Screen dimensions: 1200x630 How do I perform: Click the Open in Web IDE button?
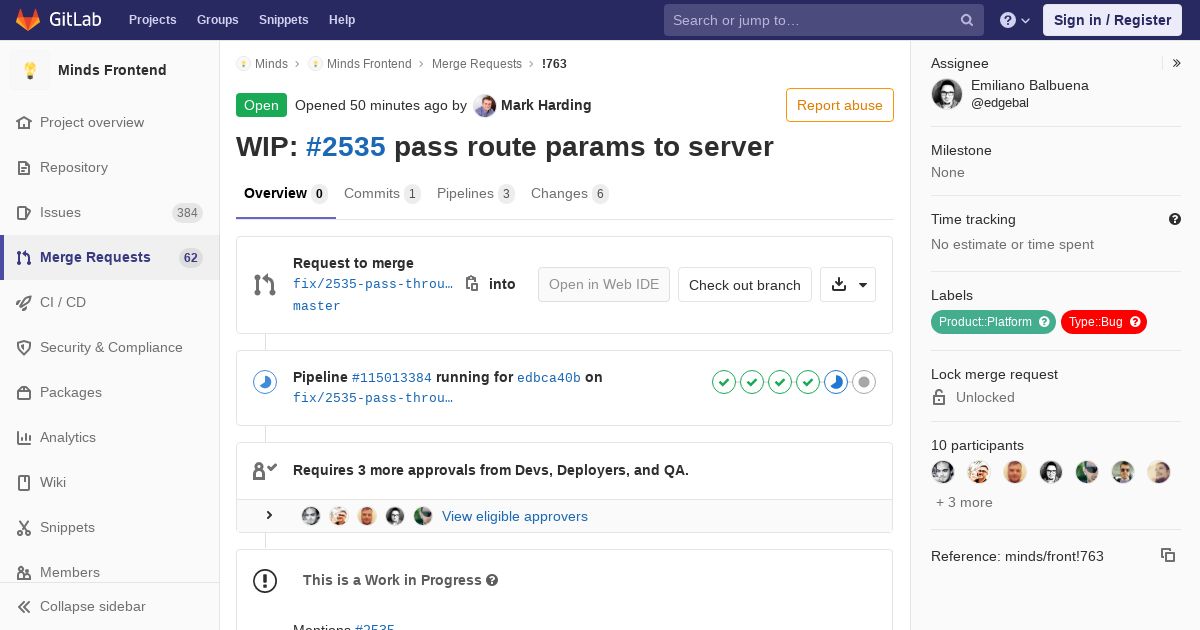tap(604, 285)
